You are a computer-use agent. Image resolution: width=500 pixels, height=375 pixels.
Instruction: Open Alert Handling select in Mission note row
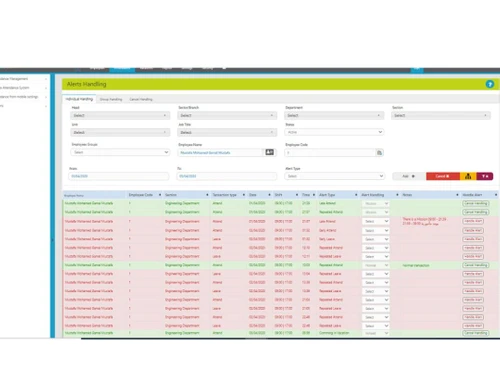click(376, 221)
